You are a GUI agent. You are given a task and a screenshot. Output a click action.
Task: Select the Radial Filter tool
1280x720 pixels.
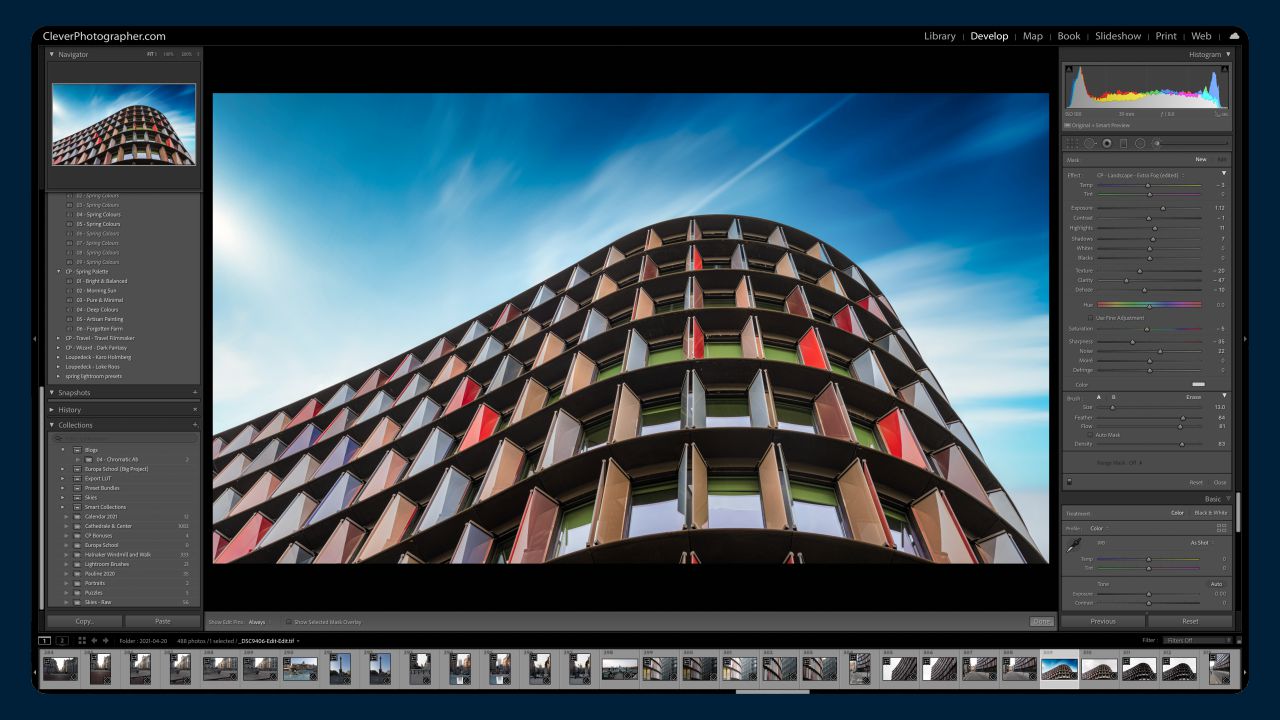(1140, 143)
